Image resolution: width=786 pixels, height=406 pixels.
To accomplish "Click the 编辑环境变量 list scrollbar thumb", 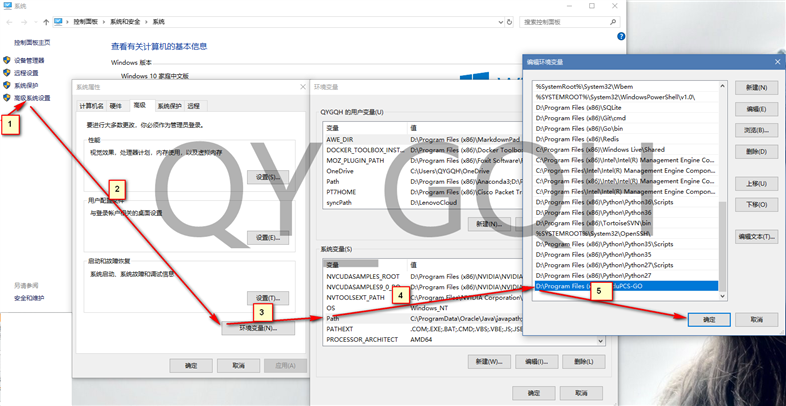I will click(x=722, y=247).
